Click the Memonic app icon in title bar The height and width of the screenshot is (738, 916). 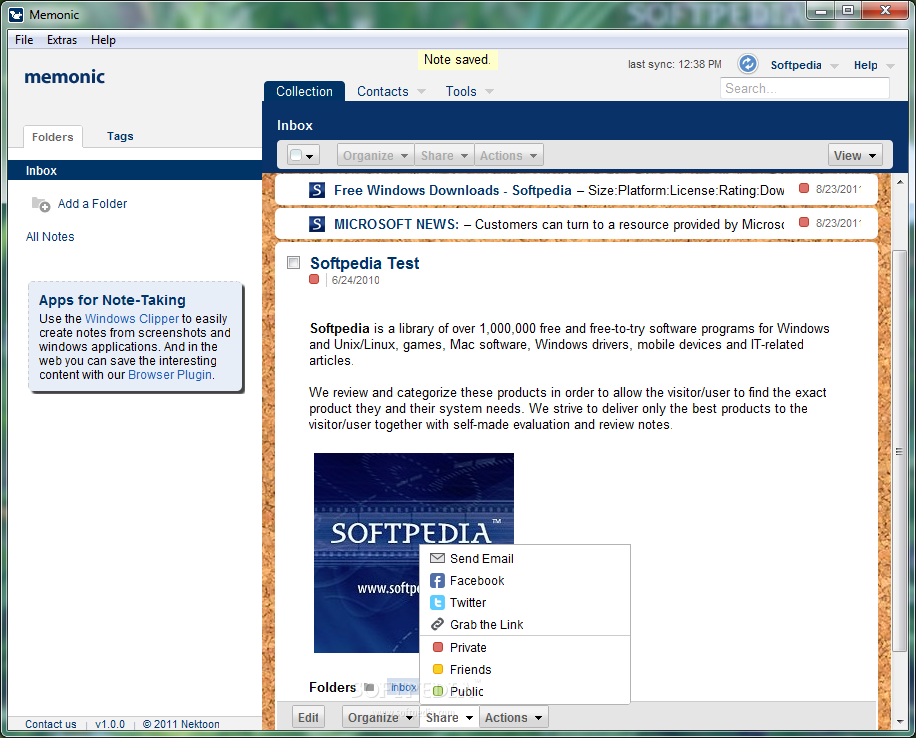16,15
